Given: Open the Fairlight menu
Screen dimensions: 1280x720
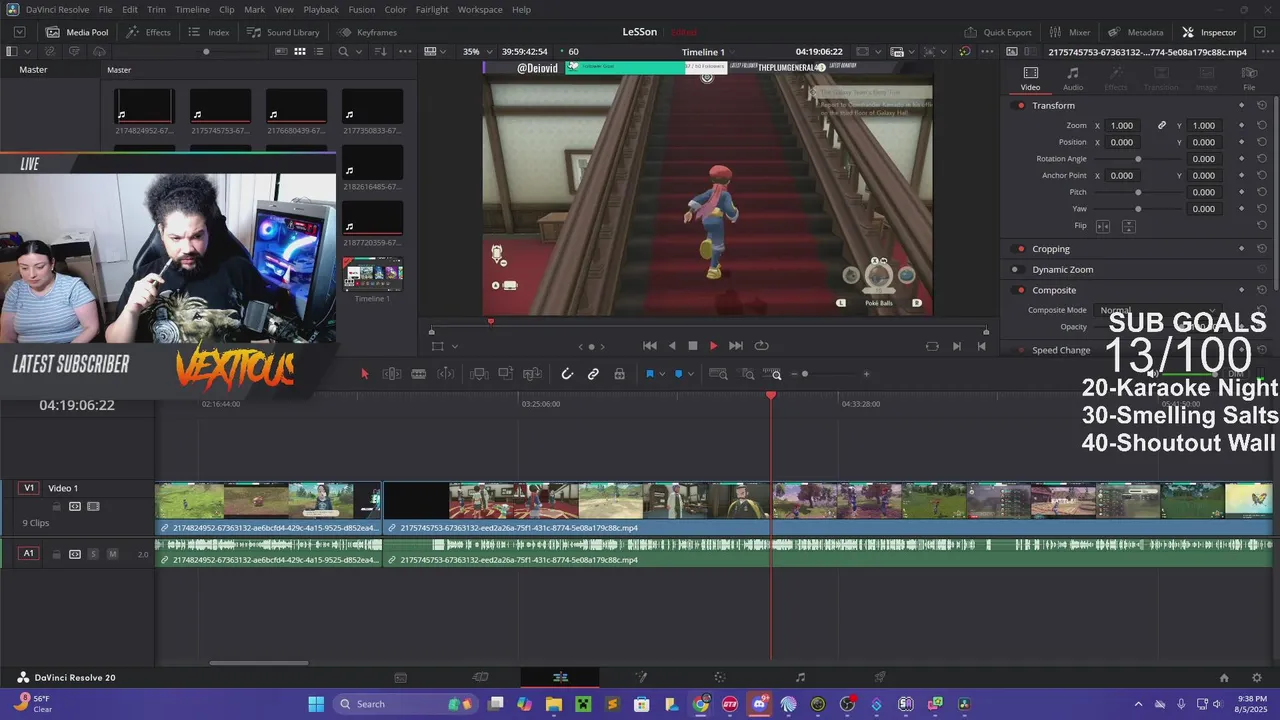Looking at the screenshot, I should click(x=432, y=9).
